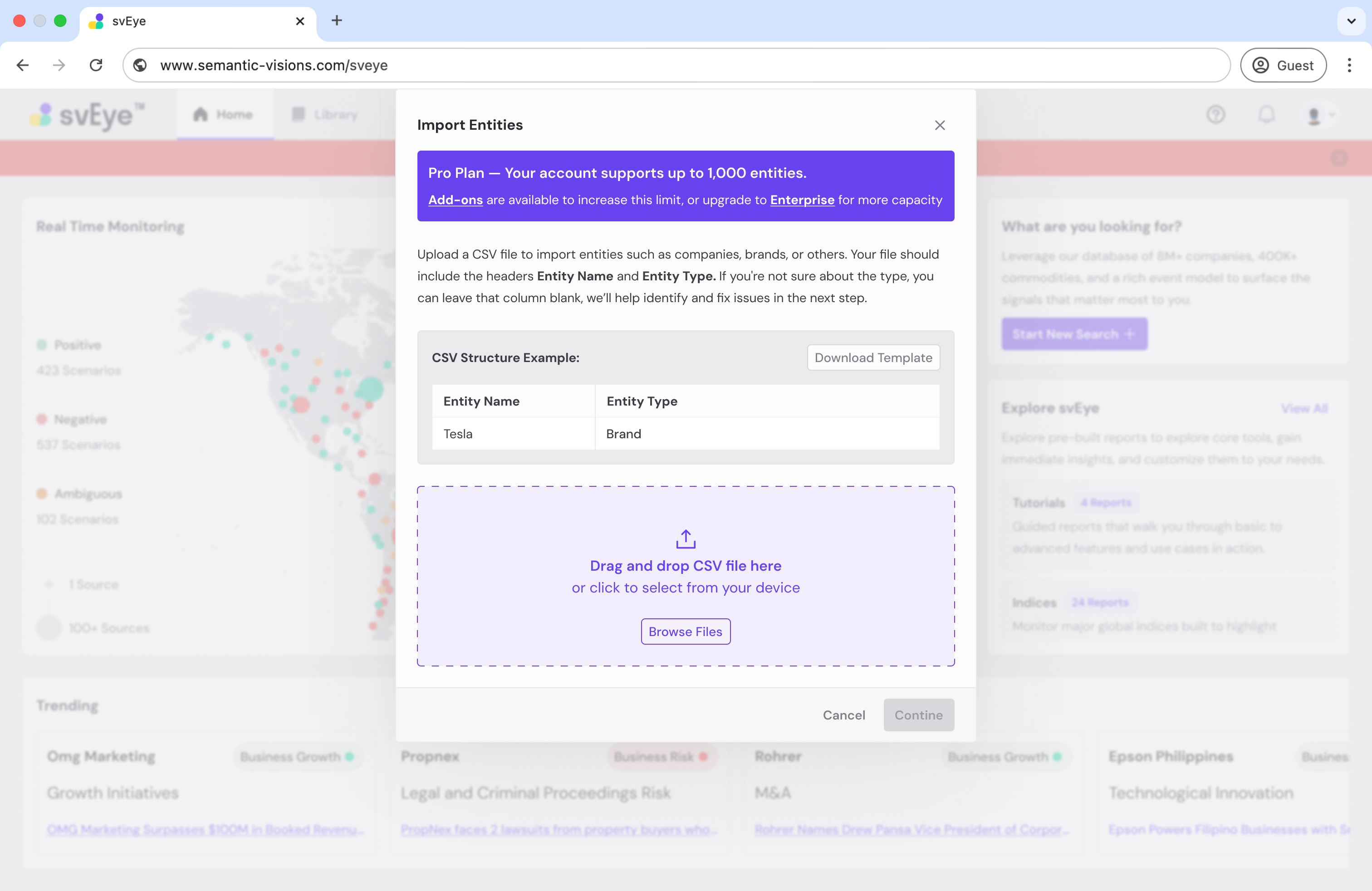The width and height of the screenshot is (1372, 891).
Task: Open the notifications bell
Action: pyautogui.click(x=1266, y=115)
